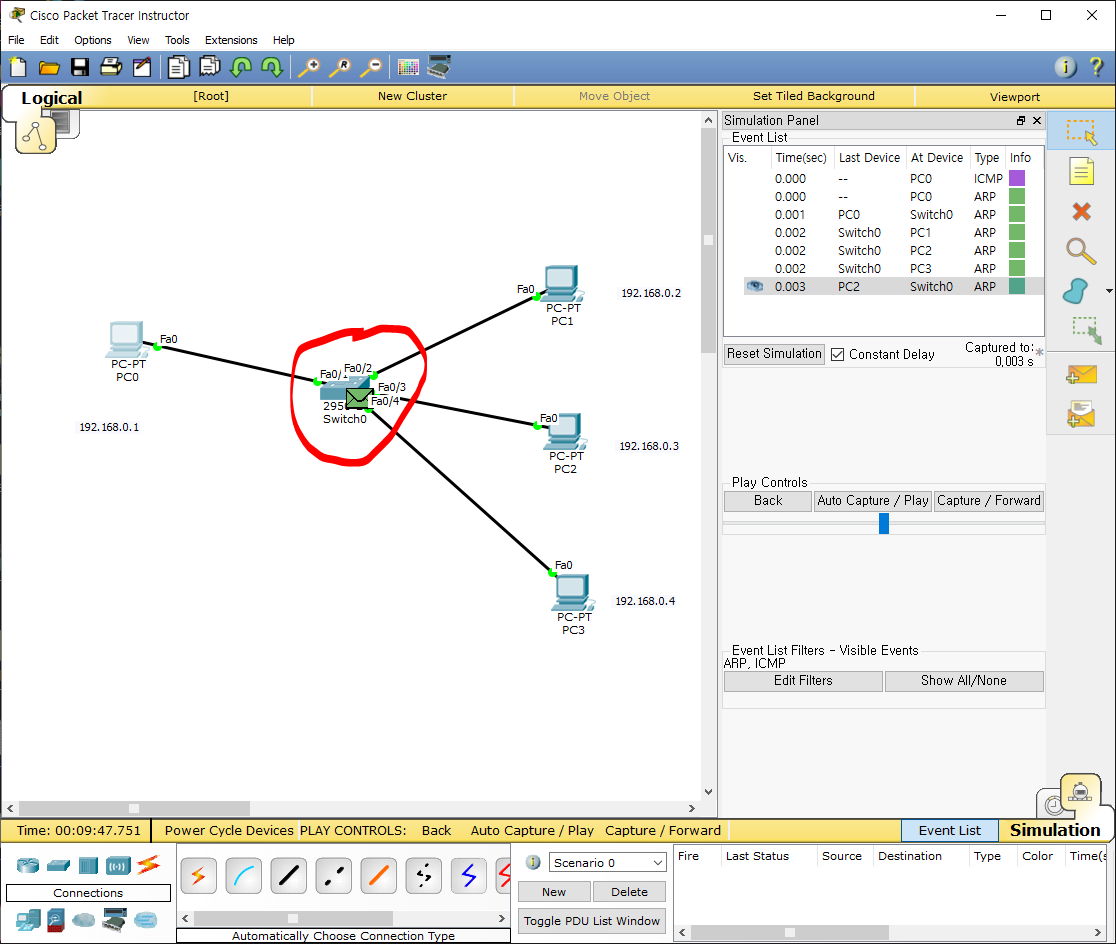Open a file with the folder icon
The height and width of the screenshot is (944, 1116).
(x=49, y=68)
